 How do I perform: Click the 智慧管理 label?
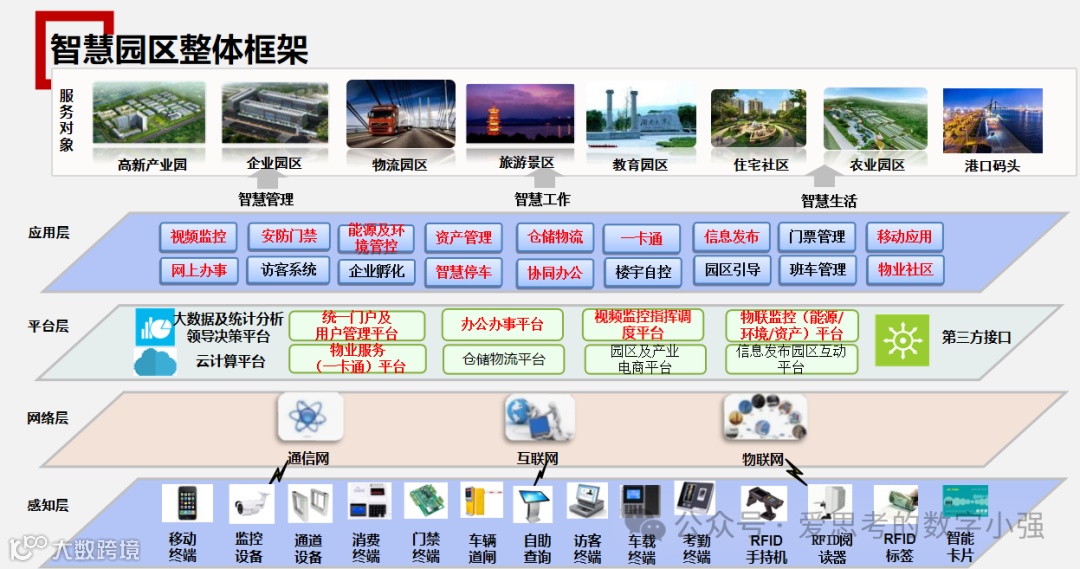click(266, 200)
